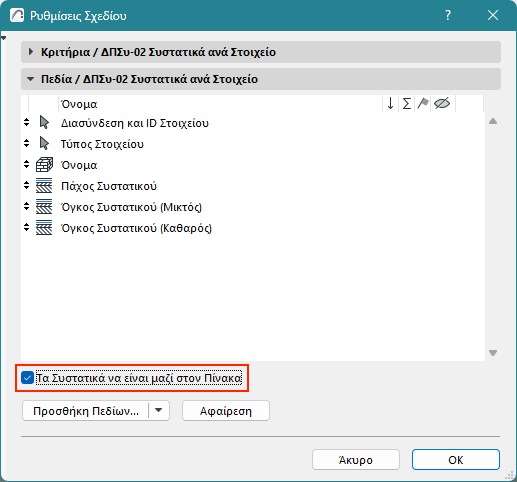
Task: Click the sum (Σ) column header
Action: (406, 104)
